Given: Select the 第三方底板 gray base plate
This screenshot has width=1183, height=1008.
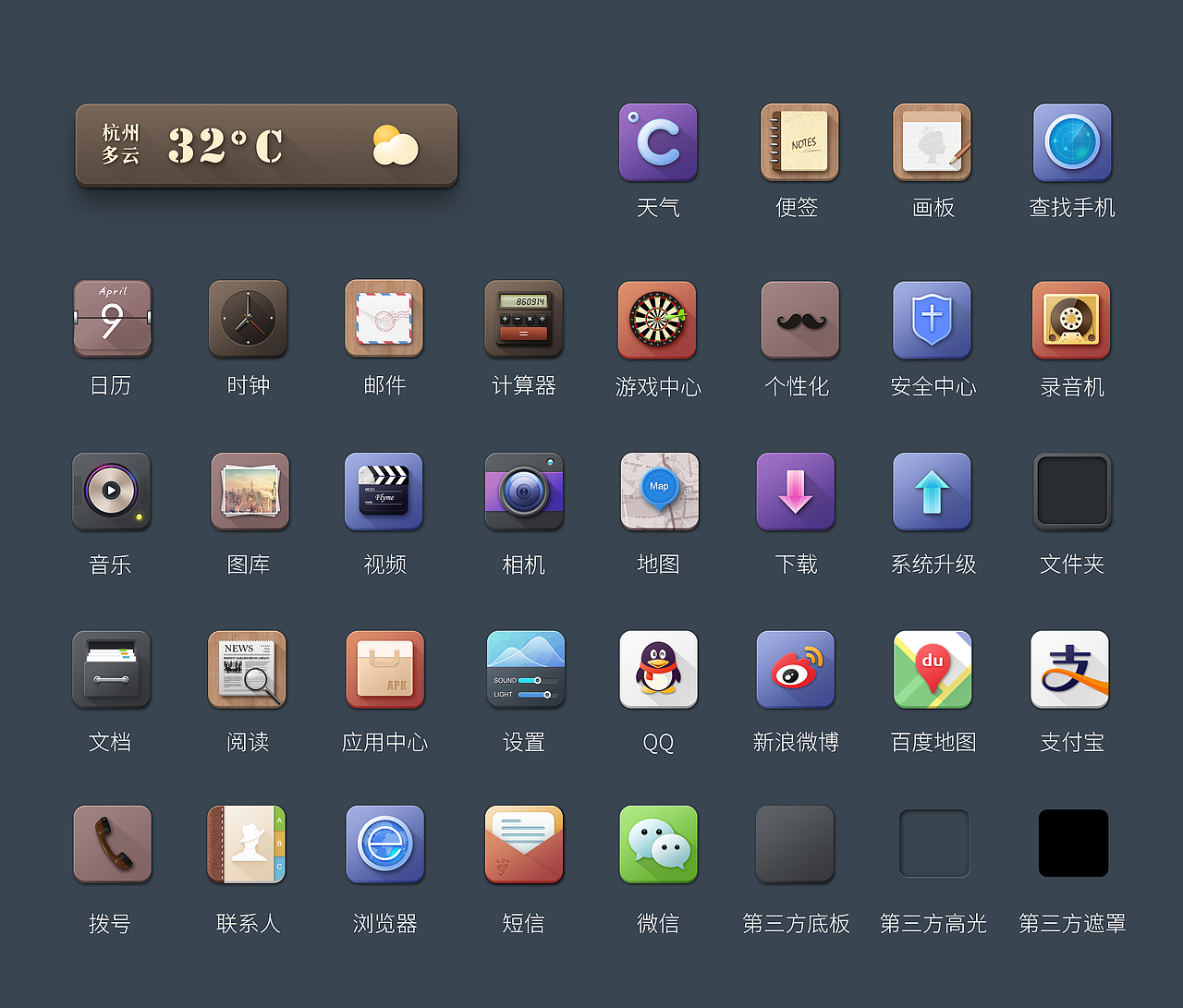Looking at the screenshot, I should click(x=795, y=844).
